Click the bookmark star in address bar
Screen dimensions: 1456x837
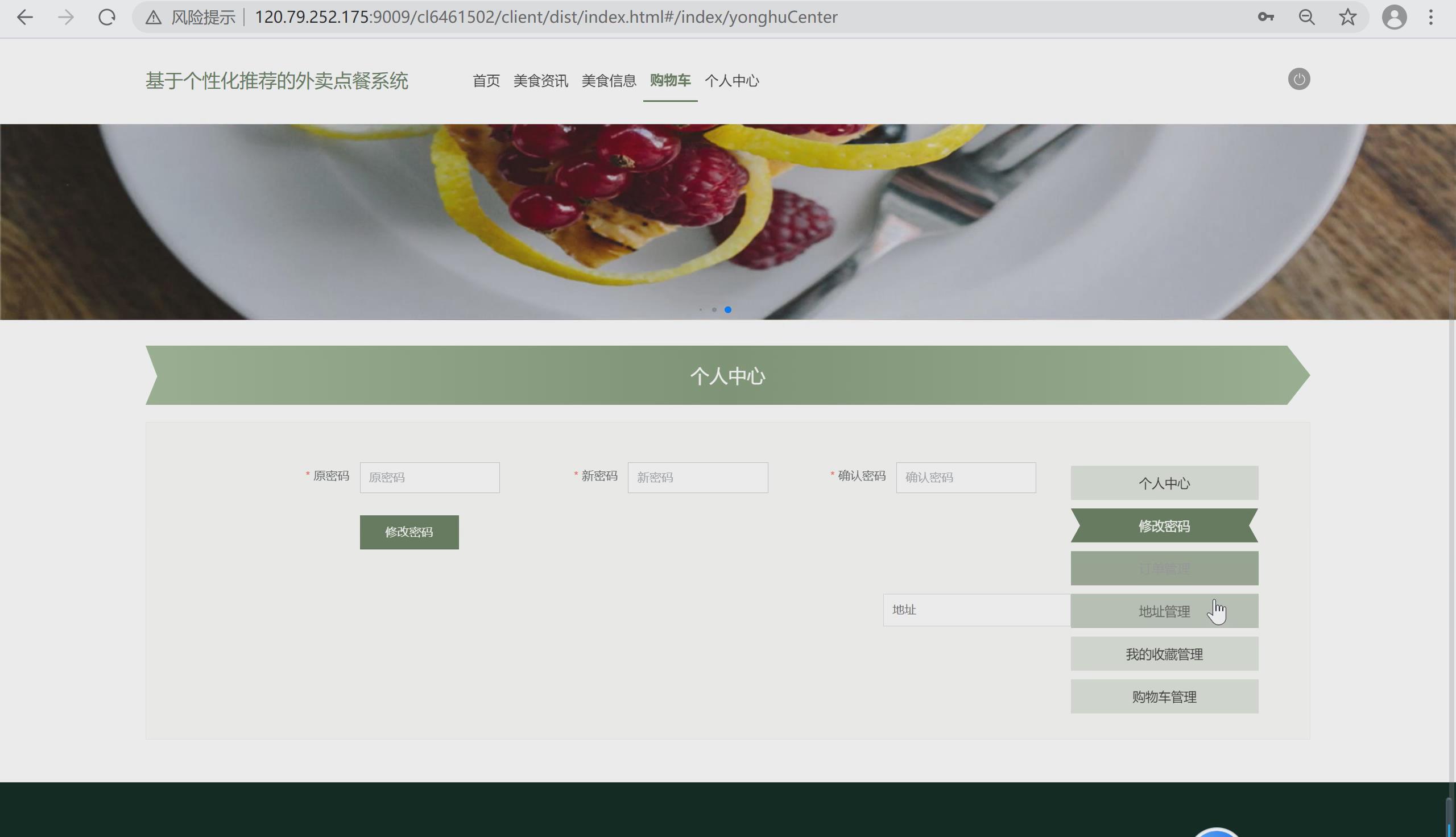pyautogui.click(x=1347, y=17)
